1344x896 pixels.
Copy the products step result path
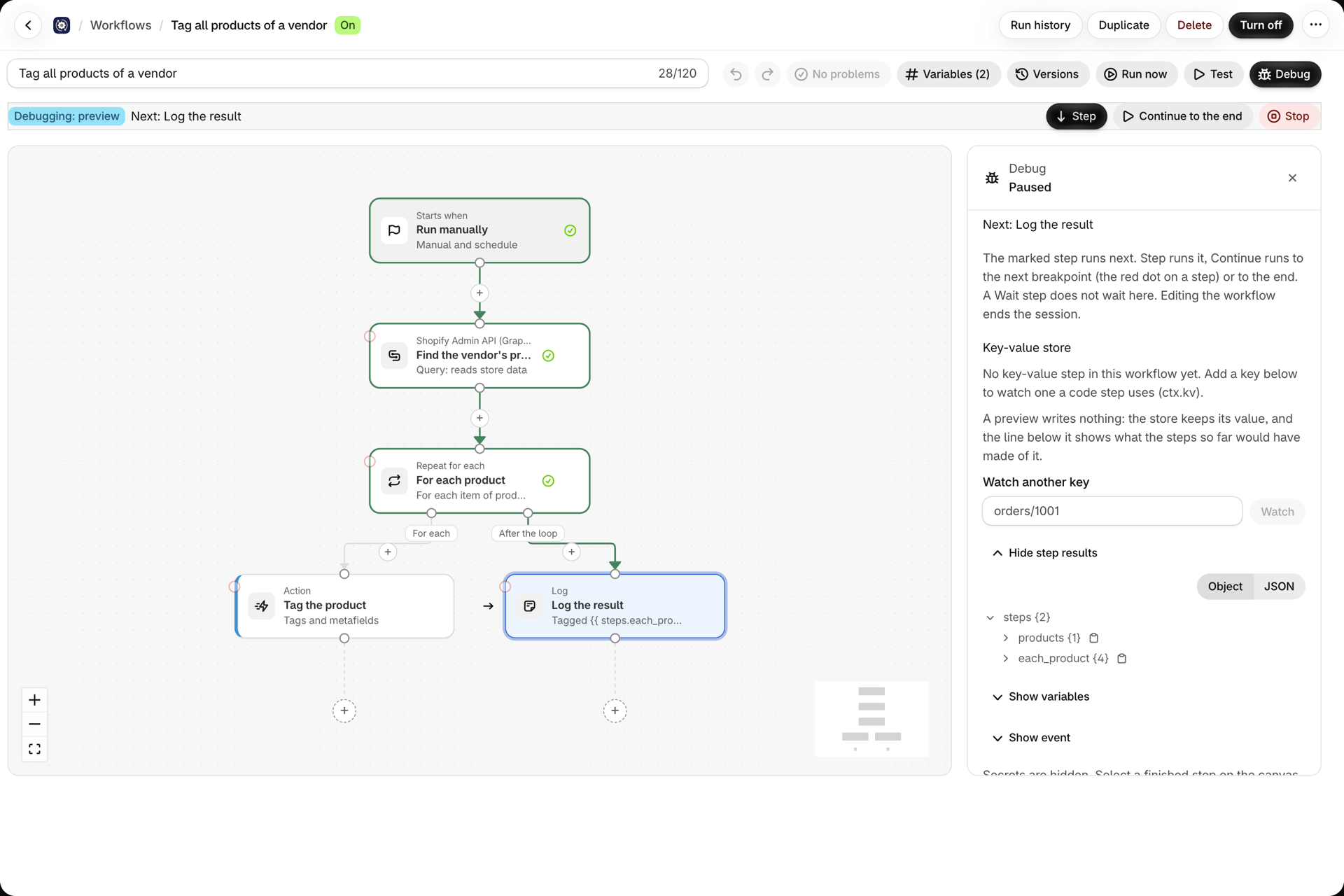tap(1094, 638)
